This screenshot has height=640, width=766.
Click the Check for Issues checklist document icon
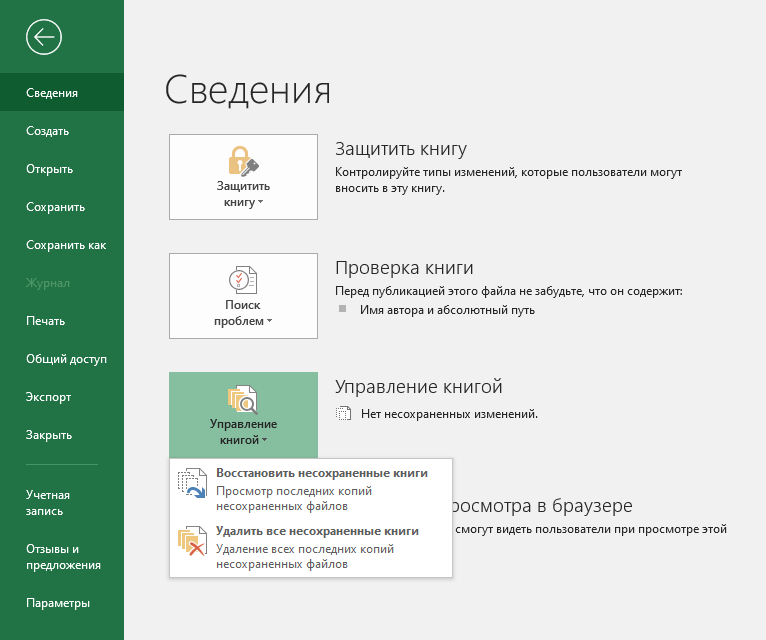243,279
